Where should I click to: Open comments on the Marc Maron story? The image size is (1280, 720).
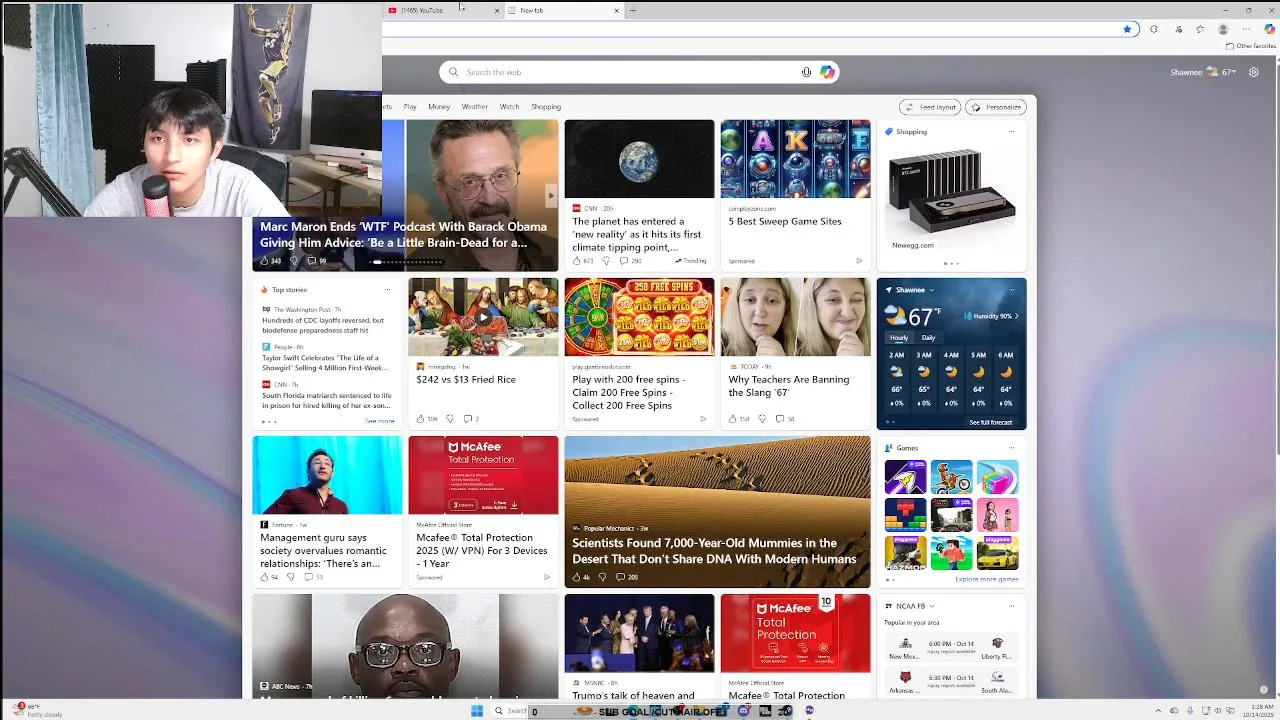click(x=317, y=261)
